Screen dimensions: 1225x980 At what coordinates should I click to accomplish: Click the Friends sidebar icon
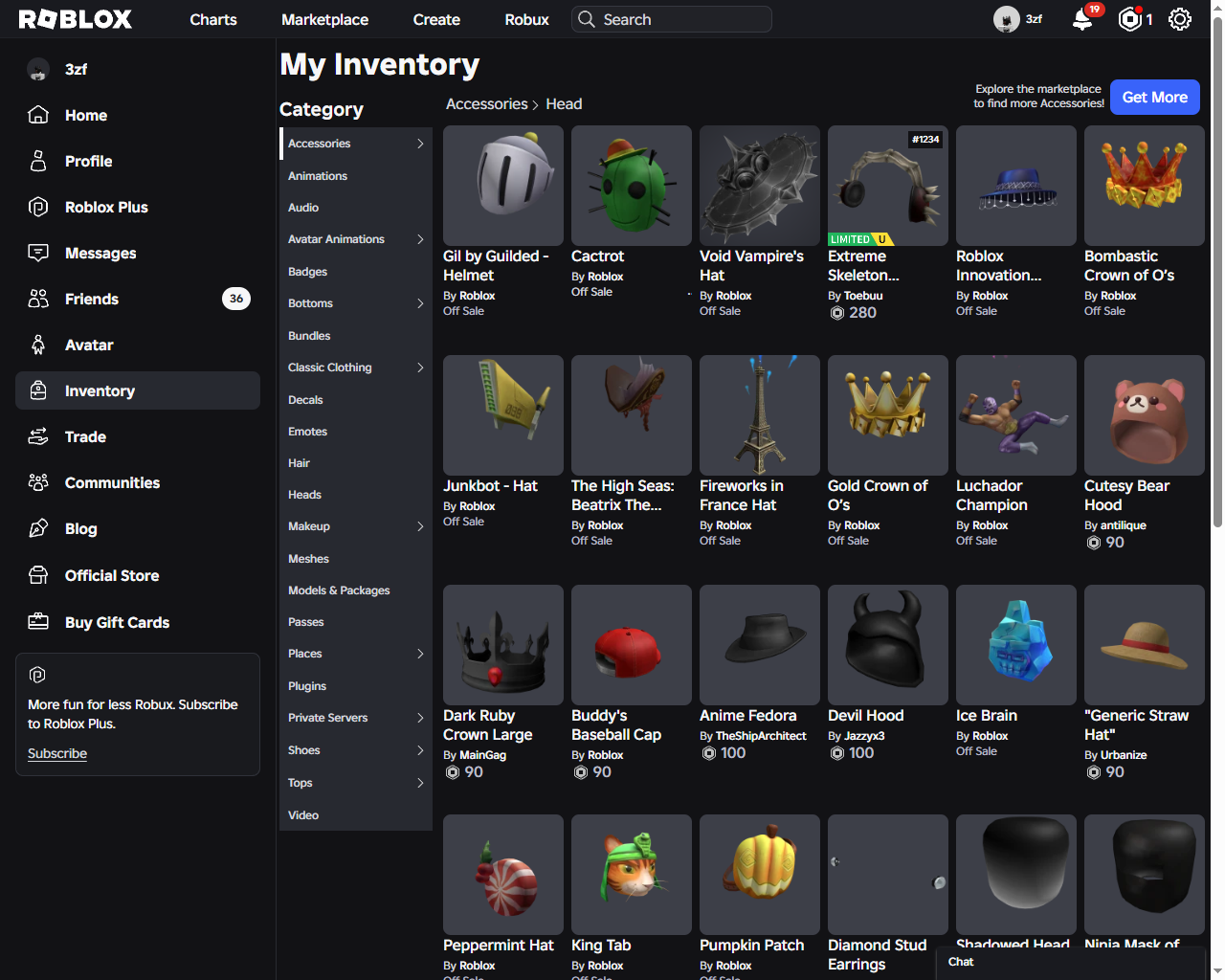[38, 299]
